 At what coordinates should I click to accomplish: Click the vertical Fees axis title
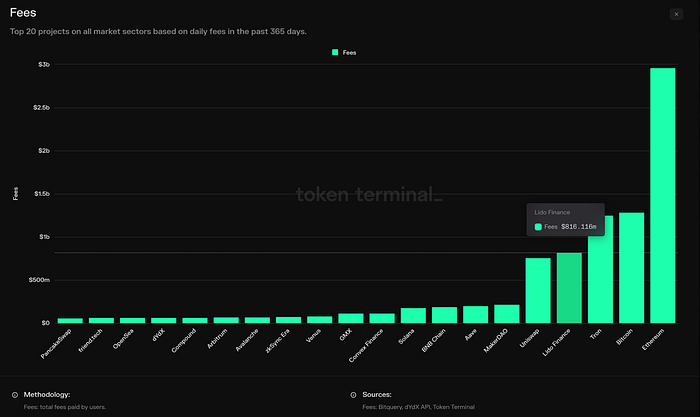coord(16,193)
